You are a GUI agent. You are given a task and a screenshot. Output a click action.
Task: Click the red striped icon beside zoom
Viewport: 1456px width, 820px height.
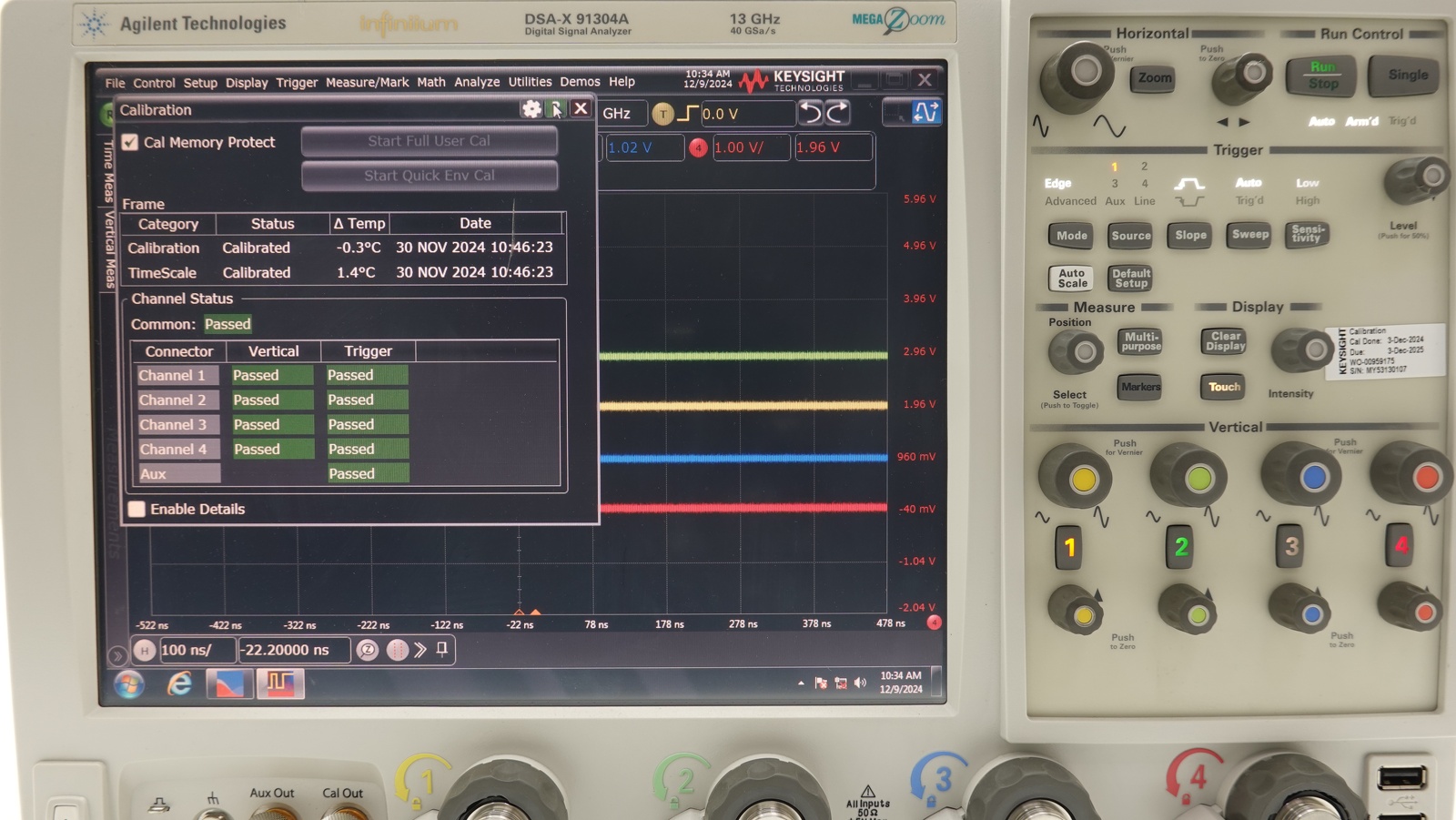click(397, 650)
